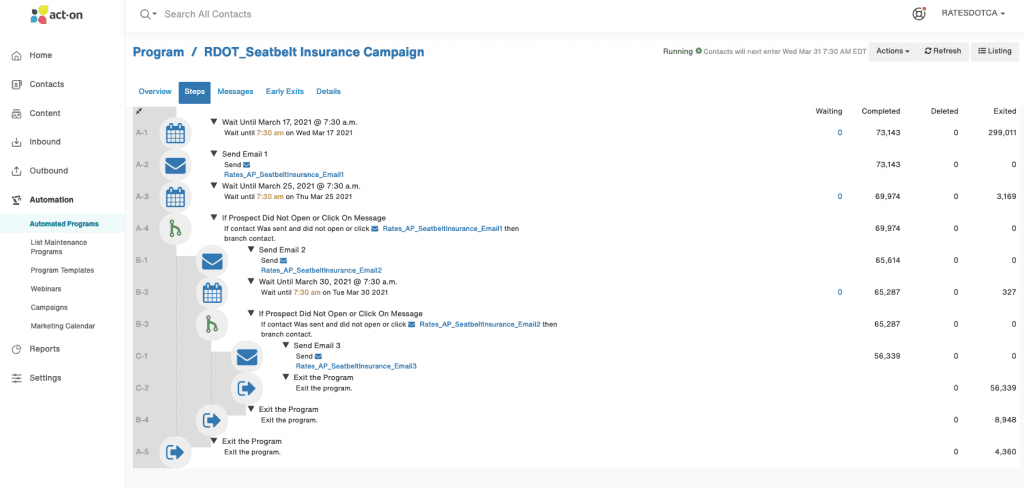Click the Refresh button
Screen dimensions: 1024x488
(942, 51)
